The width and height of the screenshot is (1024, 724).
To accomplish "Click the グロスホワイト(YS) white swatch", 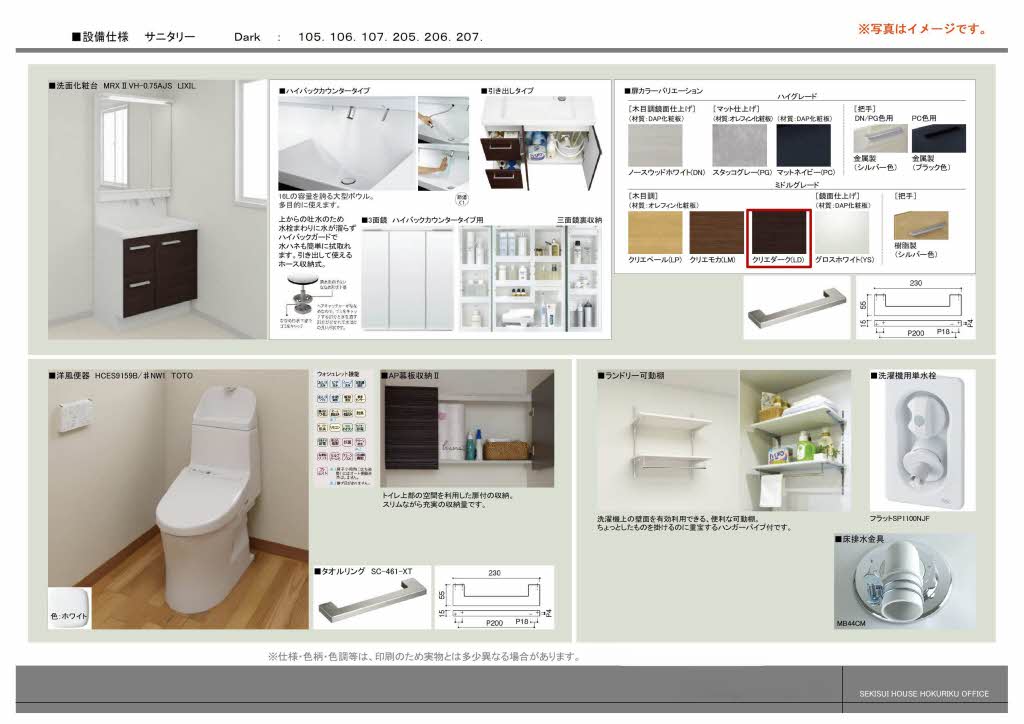I will [x=844, y=232].
